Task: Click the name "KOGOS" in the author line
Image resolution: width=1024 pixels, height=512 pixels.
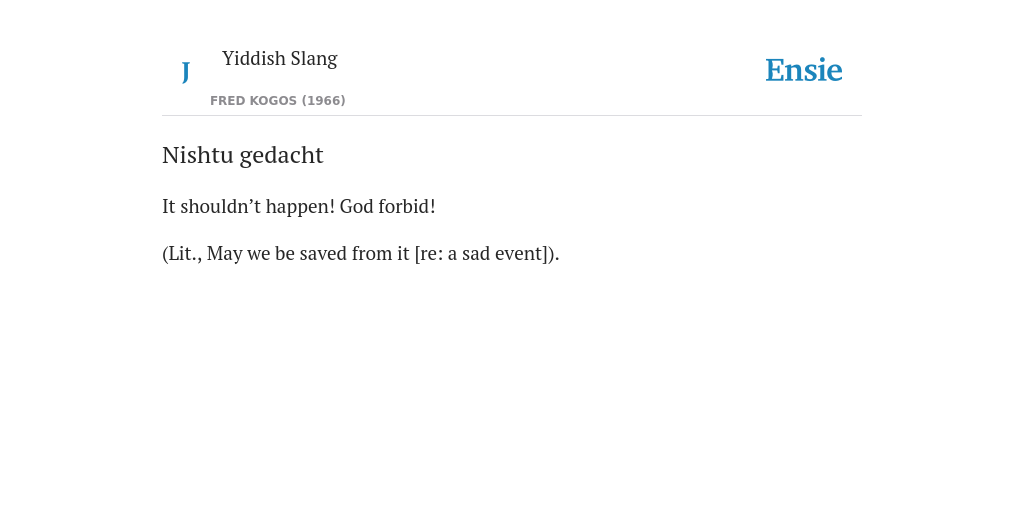Action: [273, 101]
